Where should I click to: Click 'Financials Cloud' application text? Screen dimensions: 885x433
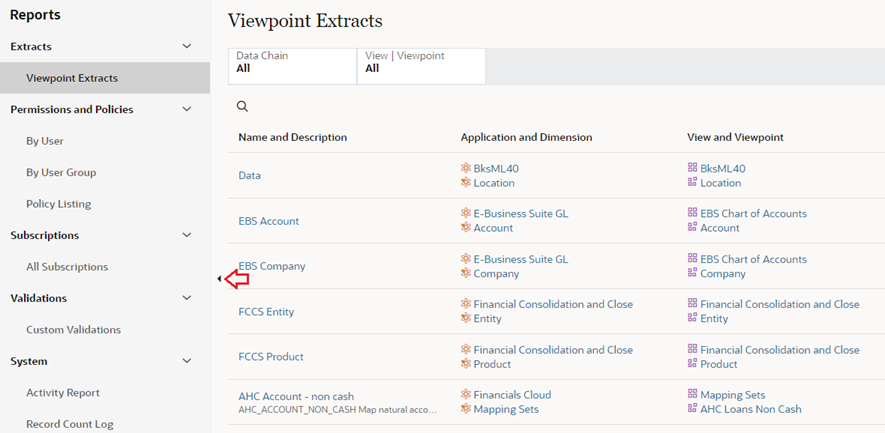point(512,395)
